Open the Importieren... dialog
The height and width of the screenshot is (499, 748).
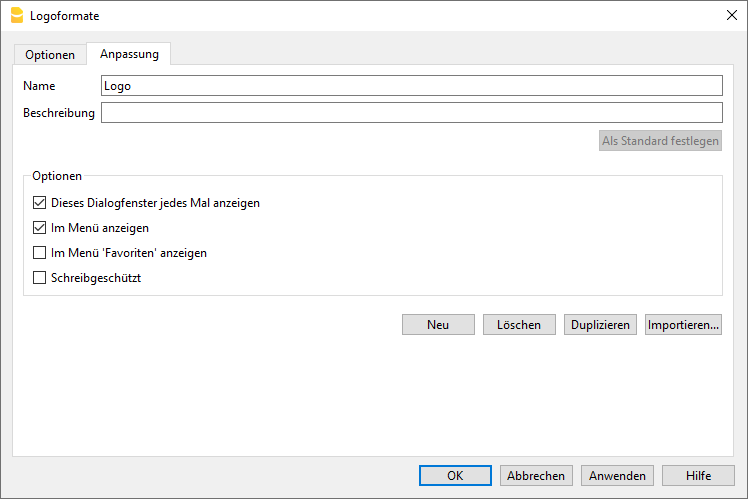[683, 325]
